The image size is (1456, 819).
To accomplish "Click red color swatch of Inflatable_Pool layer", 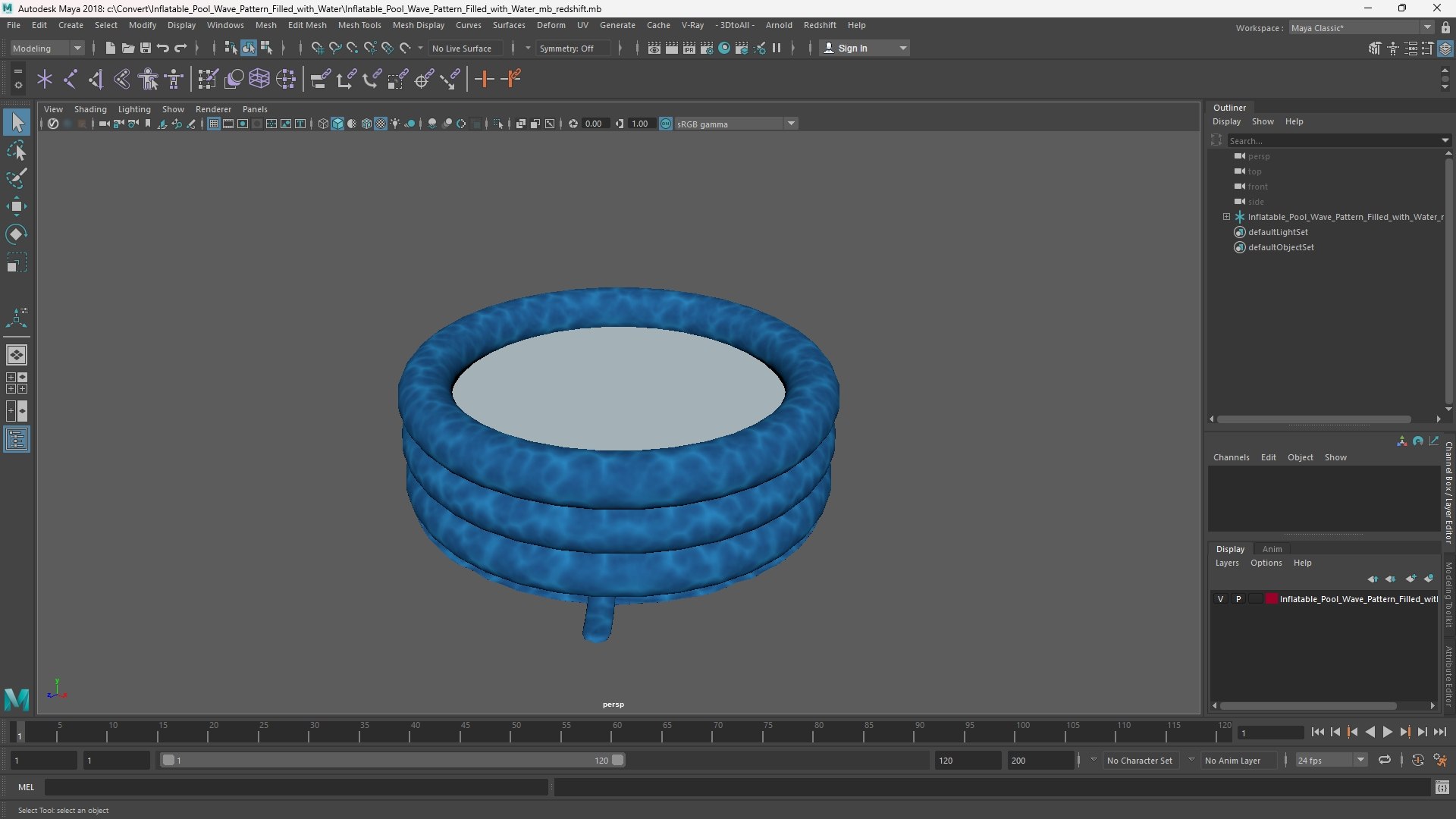I will 1272,599.
